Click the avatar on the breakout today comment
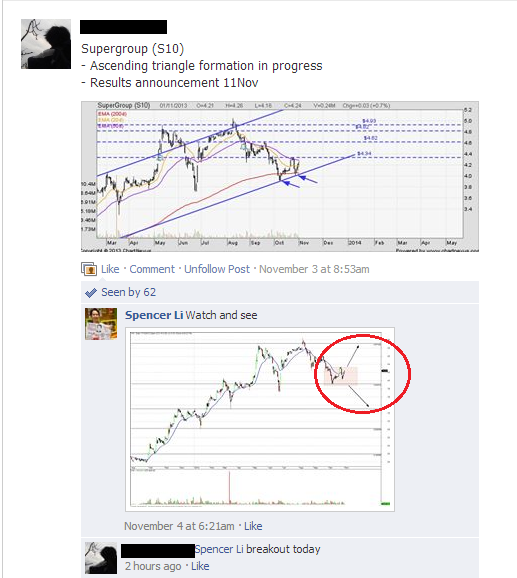 point(101,558)
